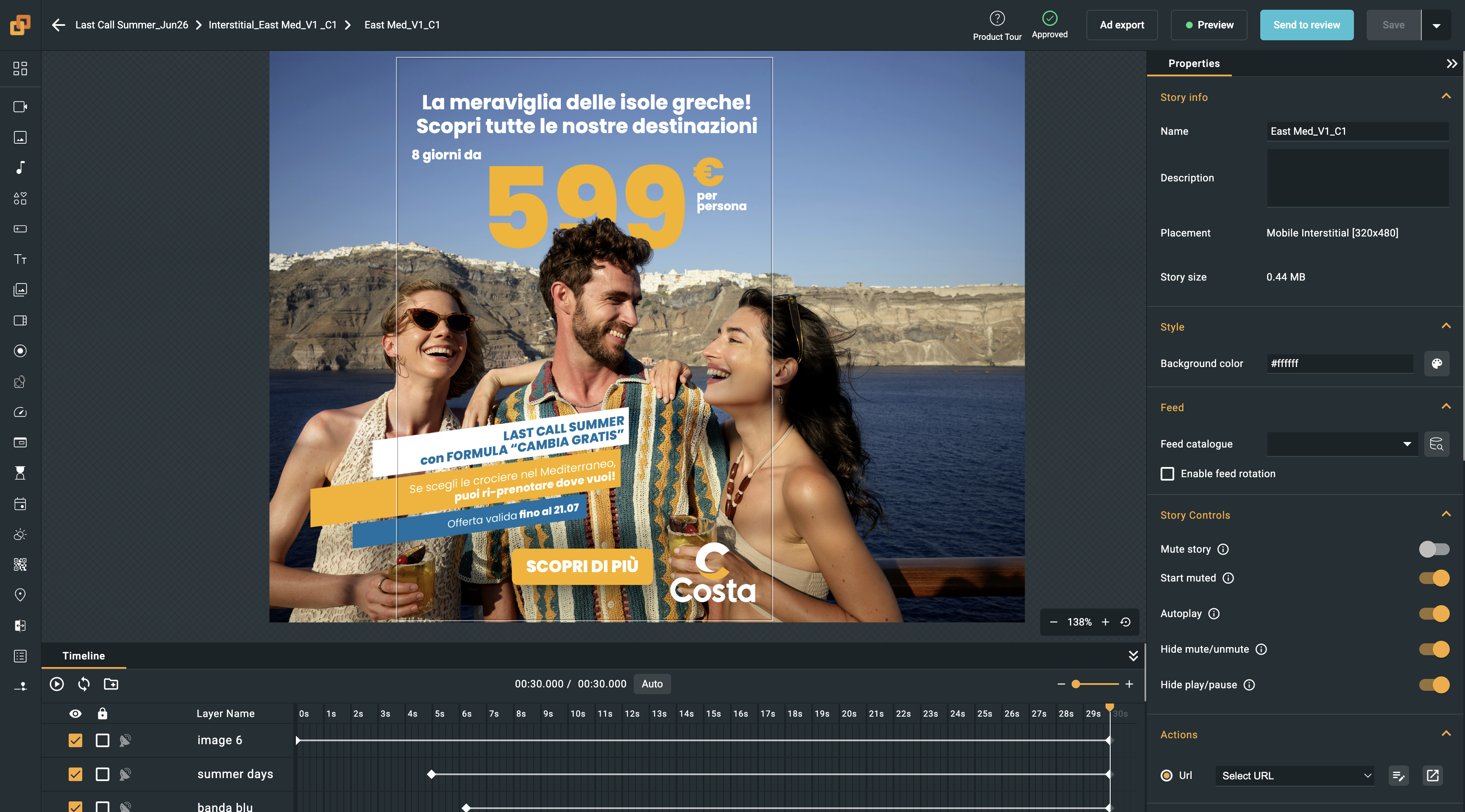1465x812 pixels.
Task: Select the weather sun tool
Action: click(20, 534)
